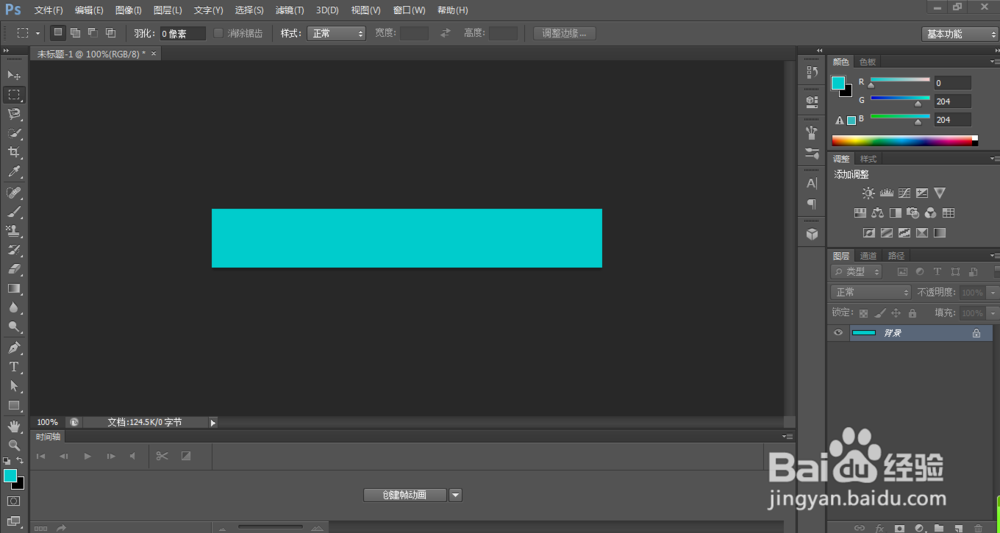Add a Channel Mixer adjustment

[930, 213]
